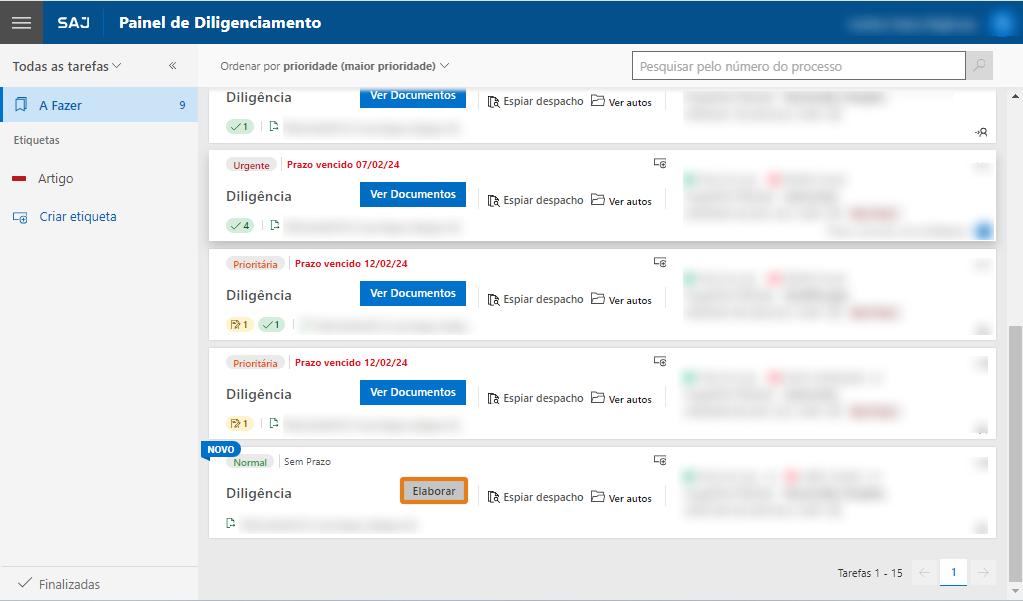1023x601 pixels.
Task: Click the search magnifier icon
Action: (x=979, y=66)
